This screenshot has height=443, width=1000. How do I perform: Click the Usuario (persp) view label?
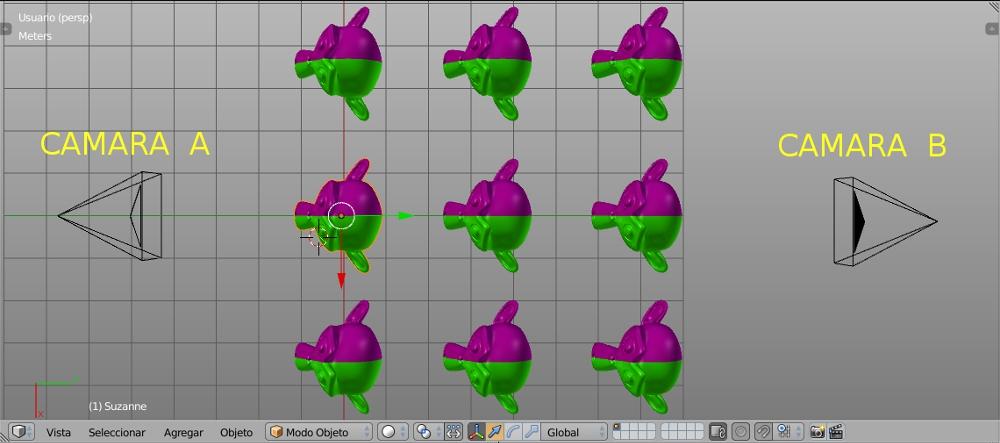[x=55, y=18]
